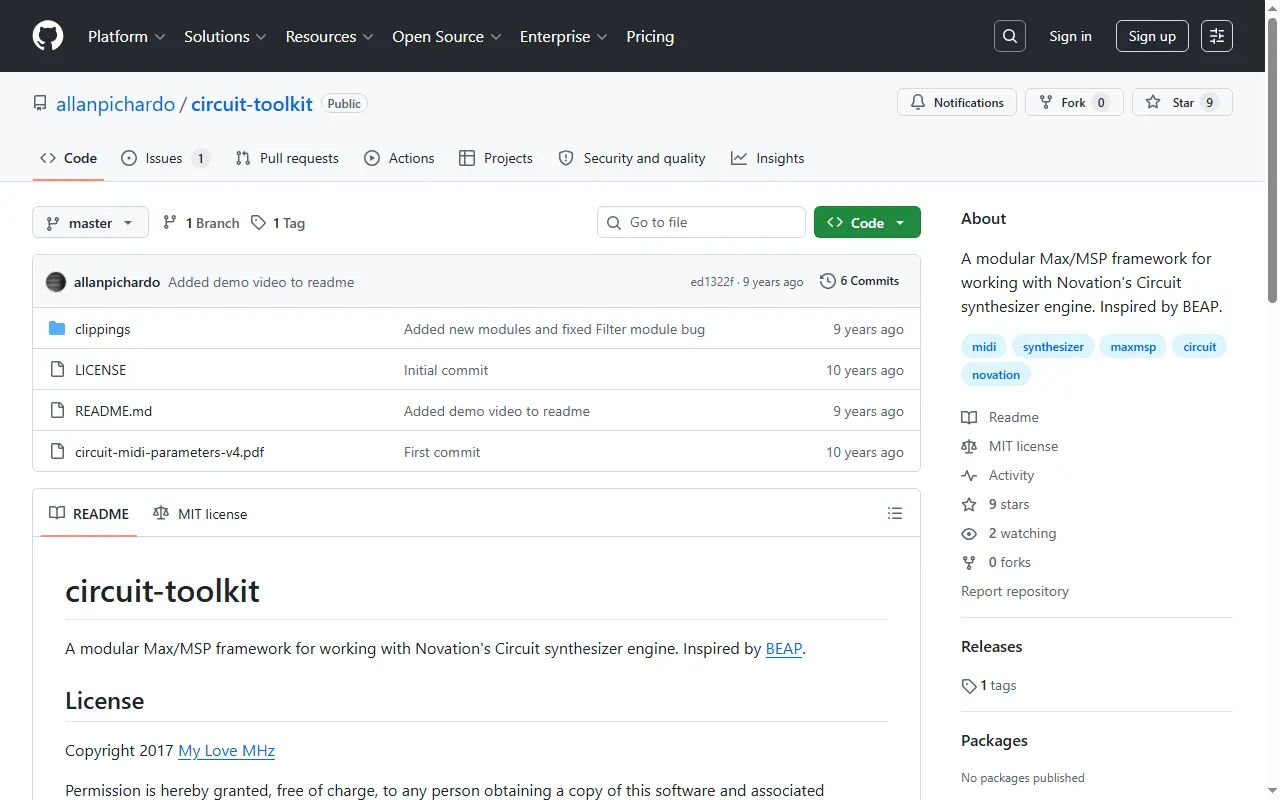Expand the Enterprise menu
The height and width of the screenshot is (800, 1280).
[563, 36]
